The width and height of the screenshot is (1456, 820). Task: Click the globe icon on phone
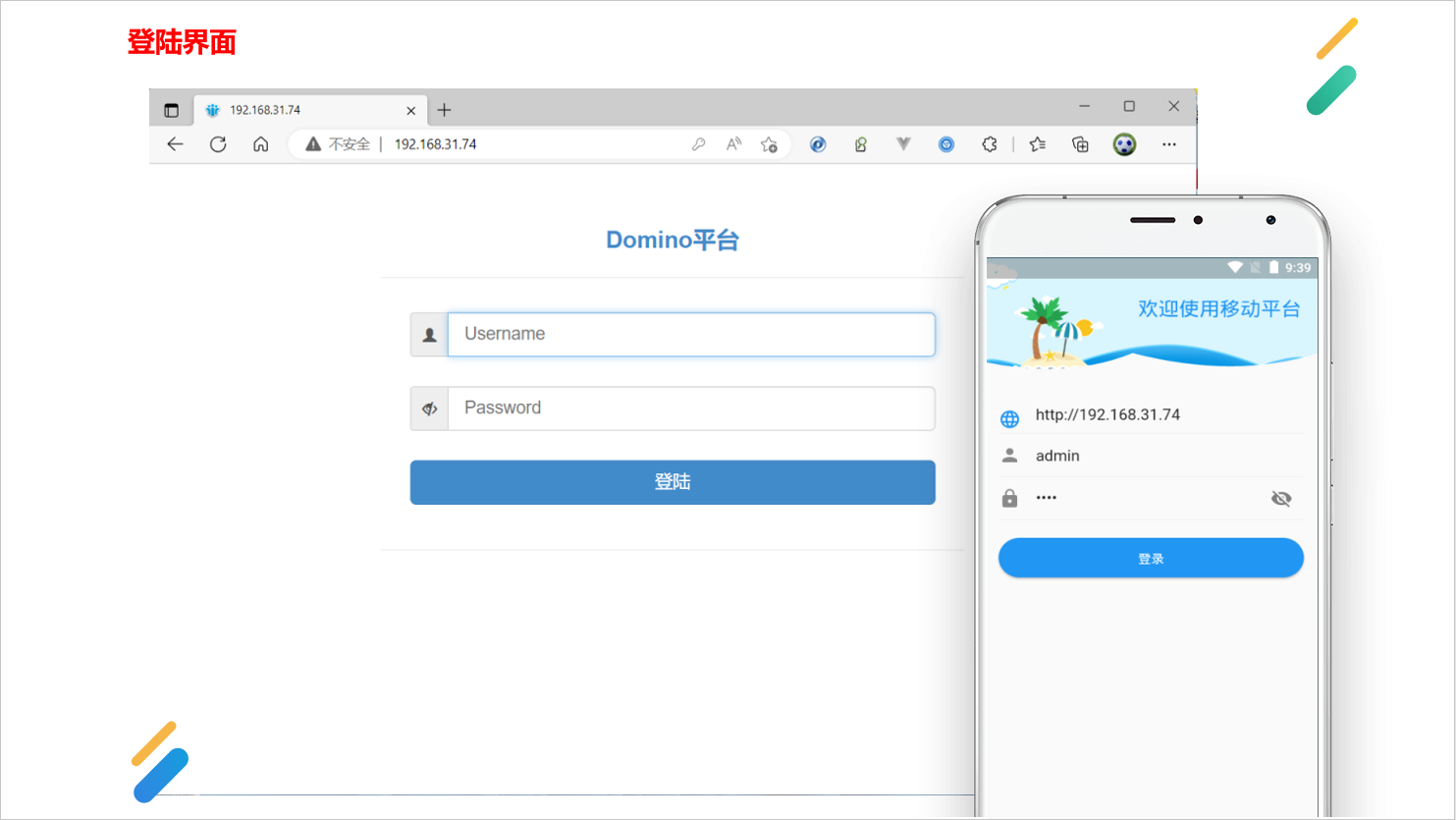pyautogui.click(x=1009, y=419)
